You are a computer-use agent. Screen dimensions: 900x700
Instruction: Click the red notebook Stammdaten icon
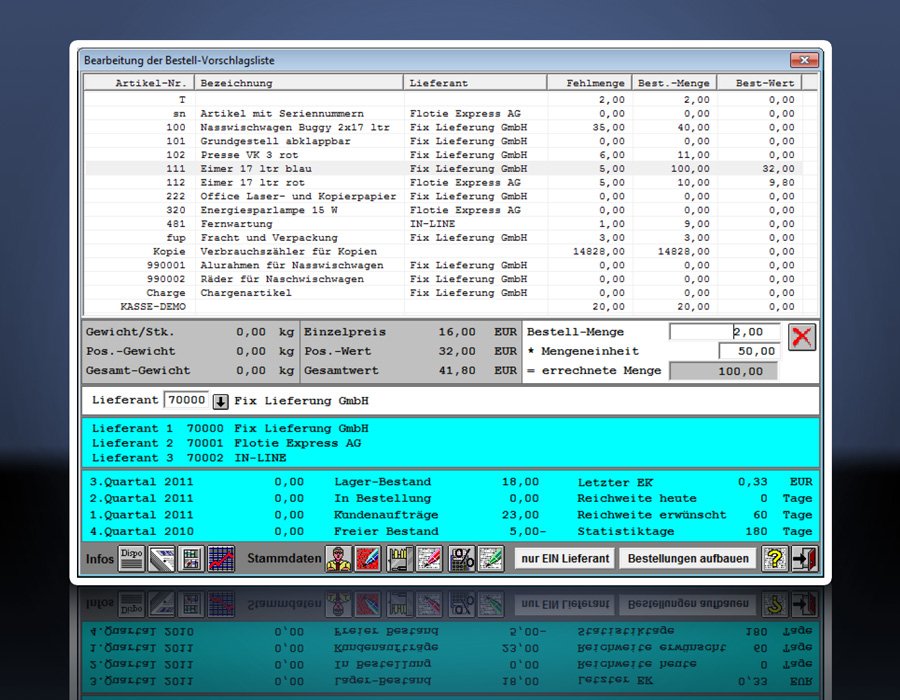(368, 558)
